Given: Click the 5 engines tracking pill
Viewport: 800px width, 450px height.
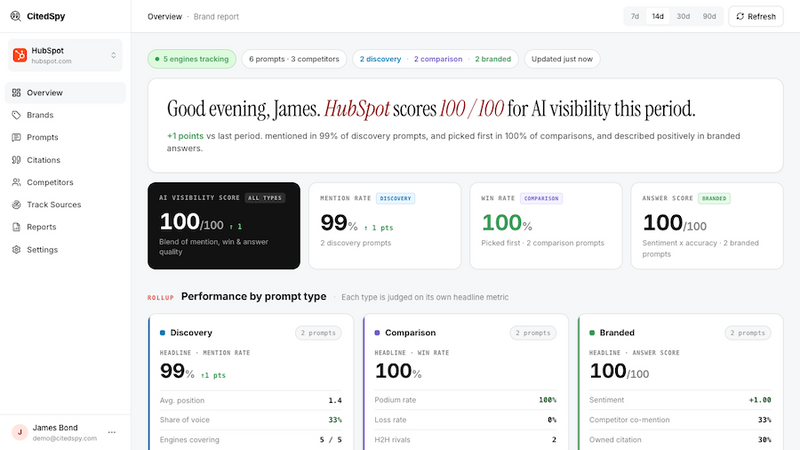Looking at the screenshot, I should 192,59.
